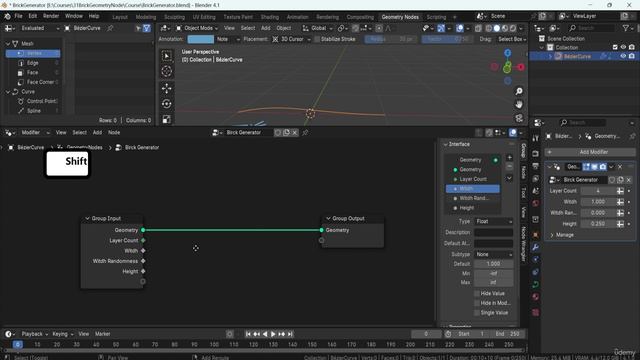Select the Select Box tool in viewport toolbar
Screen dimensions: 640x360
167,56
